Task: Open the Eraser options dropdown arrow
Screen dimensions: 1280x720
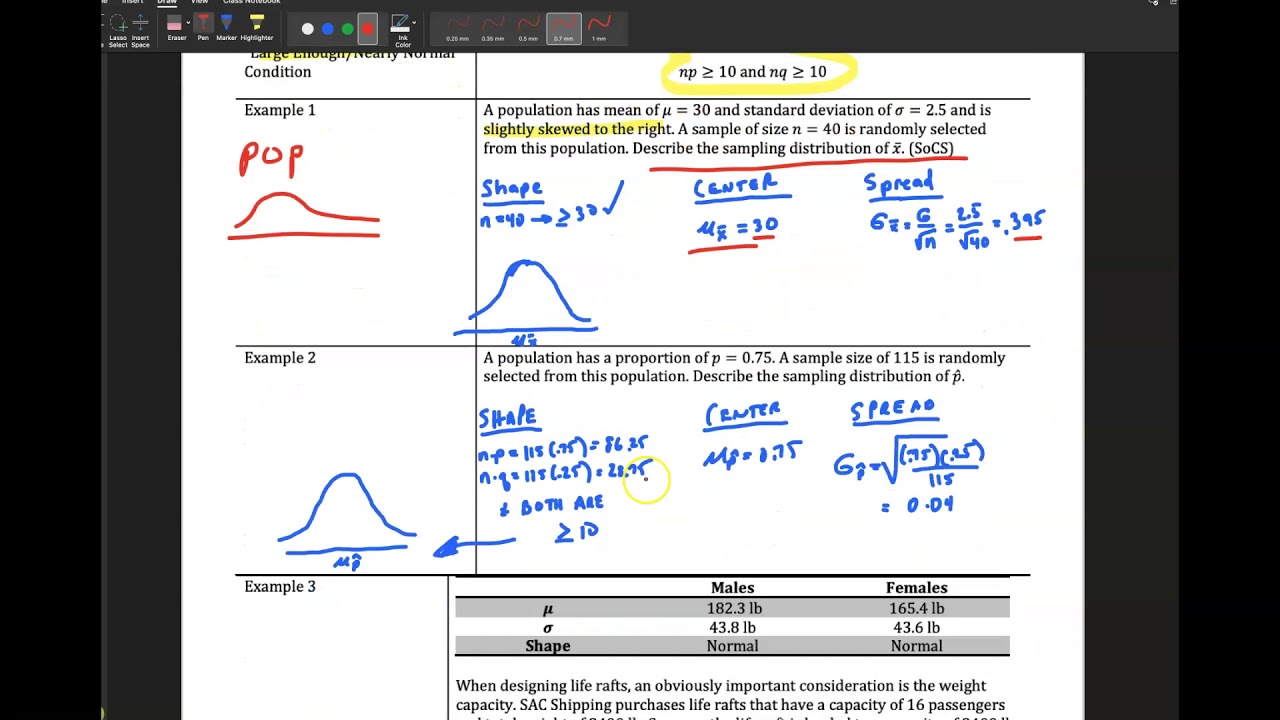Action: (188, 24)
